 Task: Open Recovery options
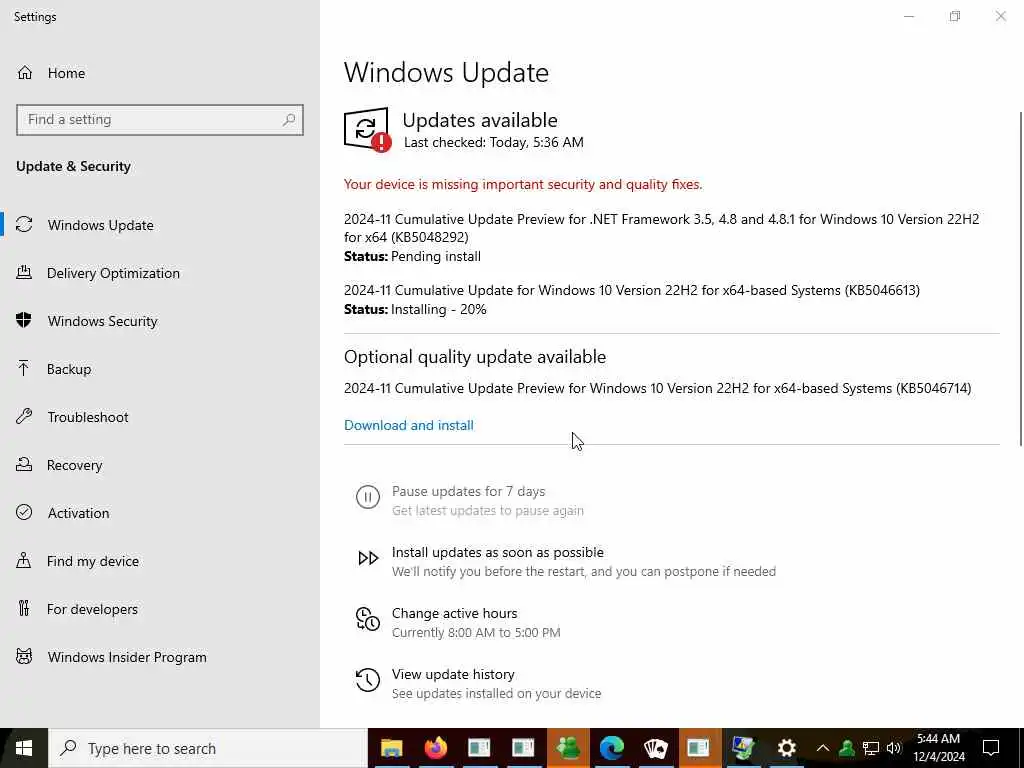pyautogui.click(x=74, y=465)
